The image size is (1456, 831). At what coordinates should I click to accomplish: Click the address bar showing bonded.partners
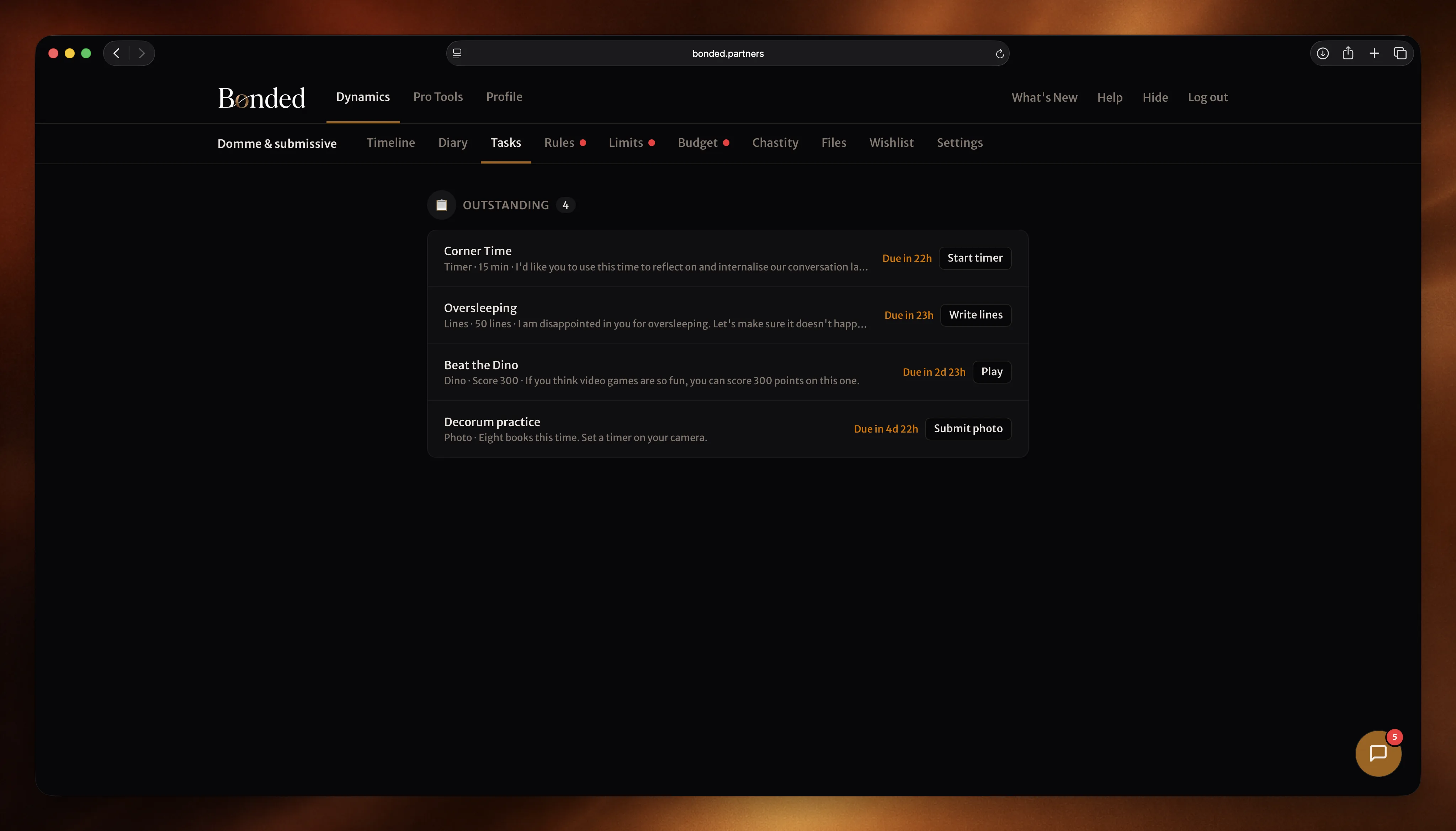(x=727, y=53)
